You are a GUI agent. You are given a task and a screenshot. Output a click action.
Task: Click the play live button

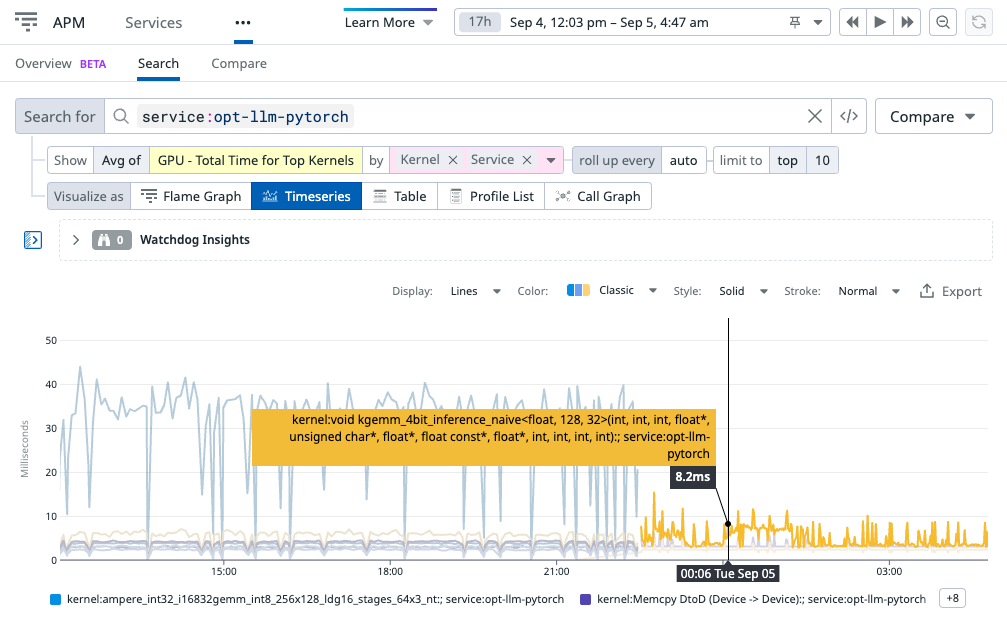[880, 22]
